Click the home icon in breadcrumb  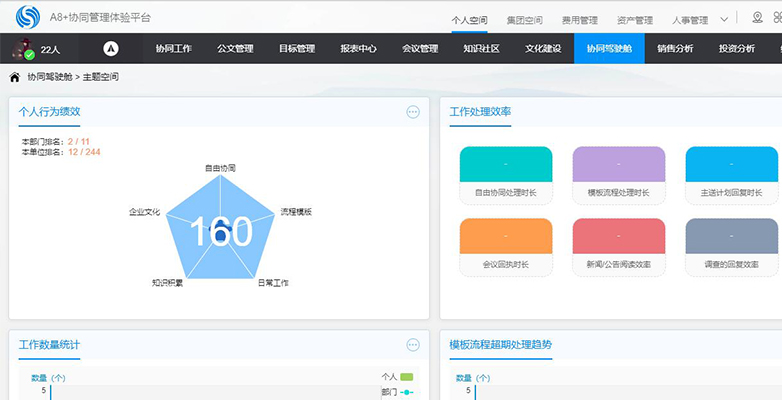15,77
